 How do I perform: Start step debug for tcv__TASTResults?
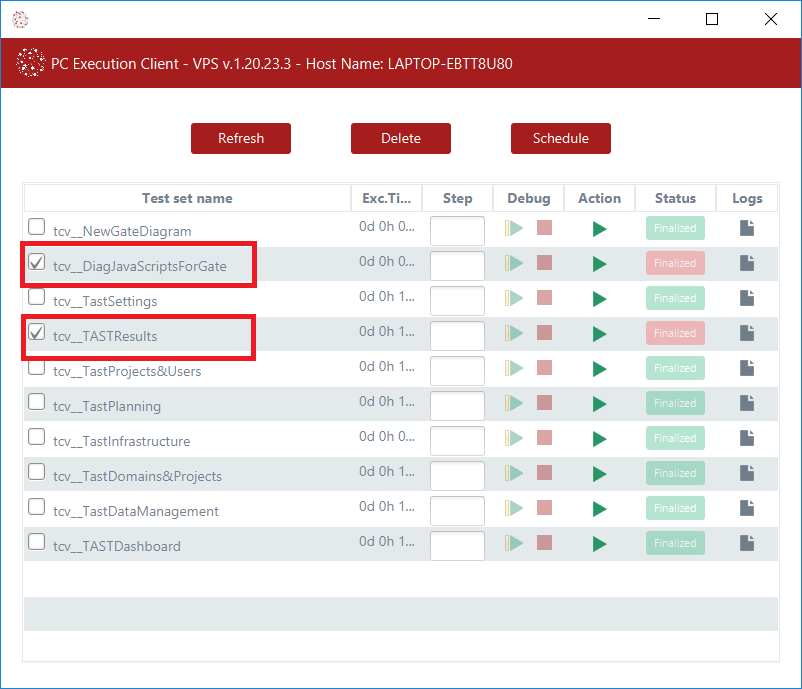coord(514,333)
